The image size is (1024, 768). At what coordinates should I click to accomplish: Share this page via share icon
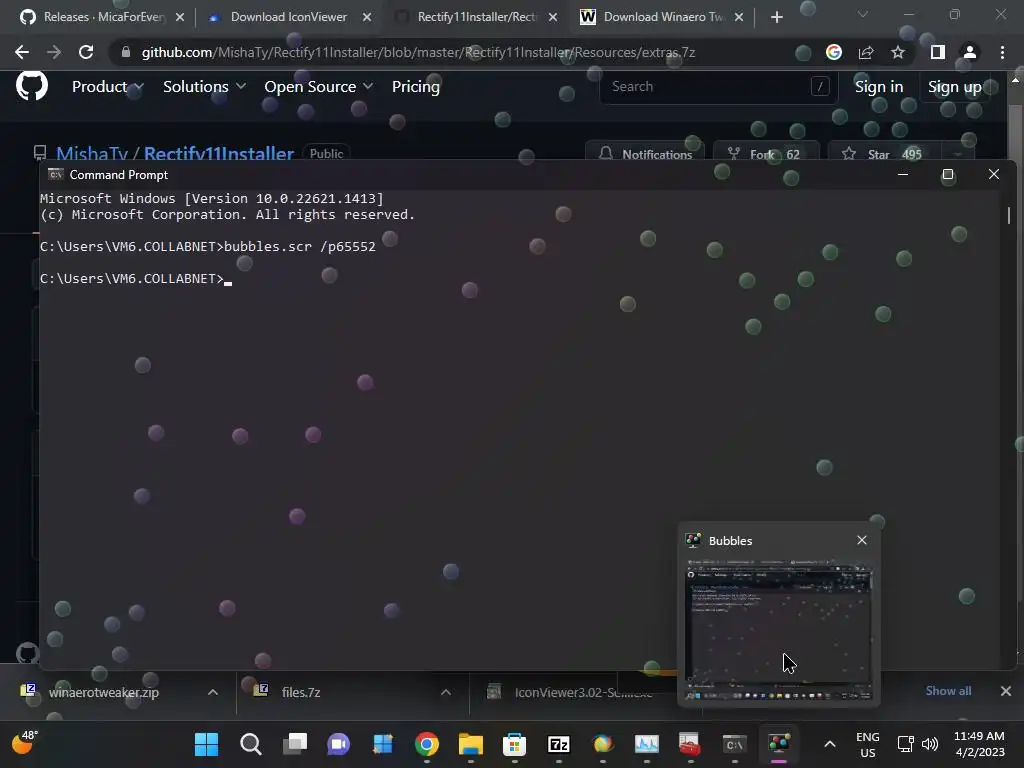[x=866, y=52]
